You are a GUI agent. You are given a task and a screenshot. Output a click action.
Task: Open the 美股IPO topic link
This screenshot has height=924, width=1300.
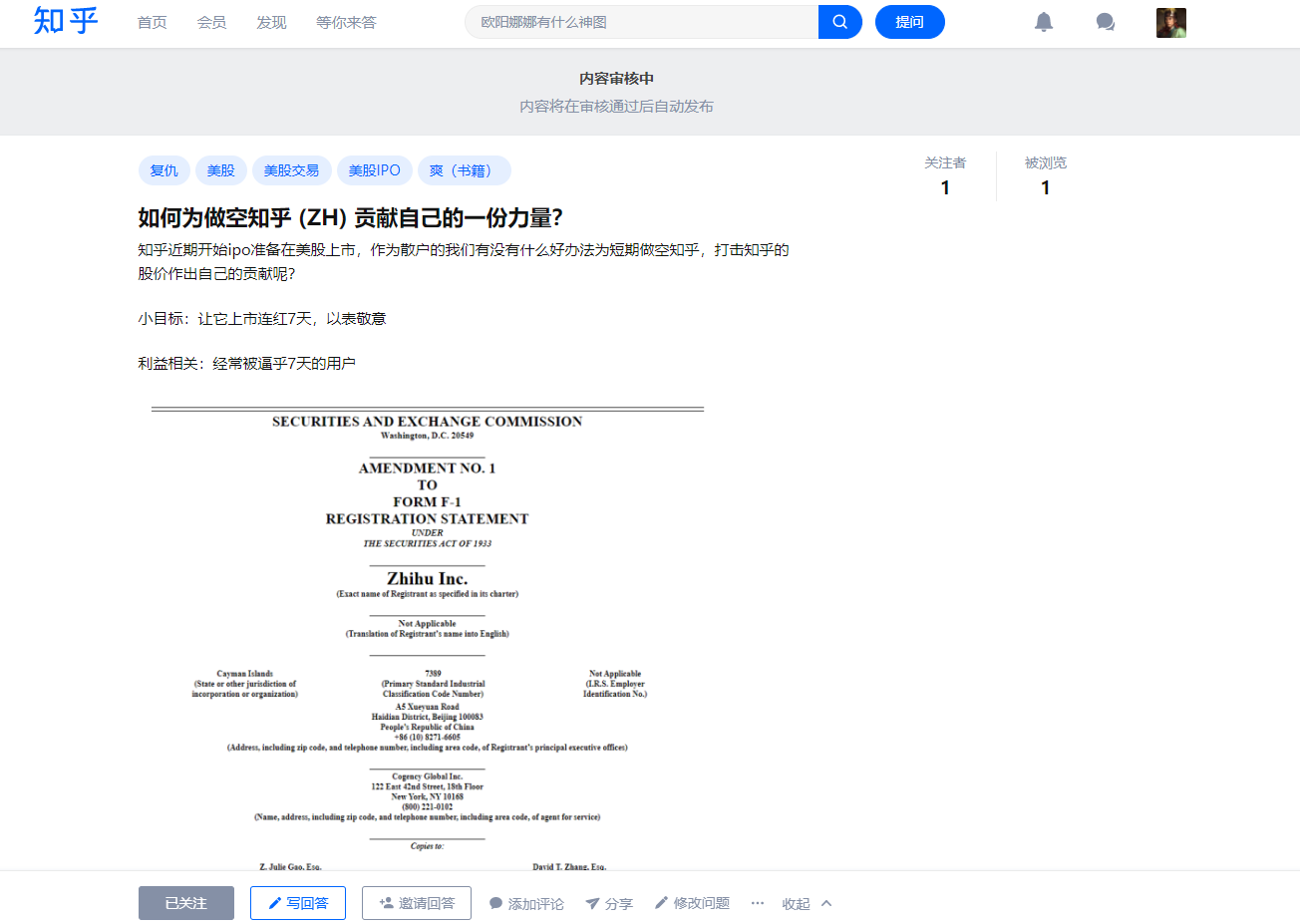coord(375,170)
